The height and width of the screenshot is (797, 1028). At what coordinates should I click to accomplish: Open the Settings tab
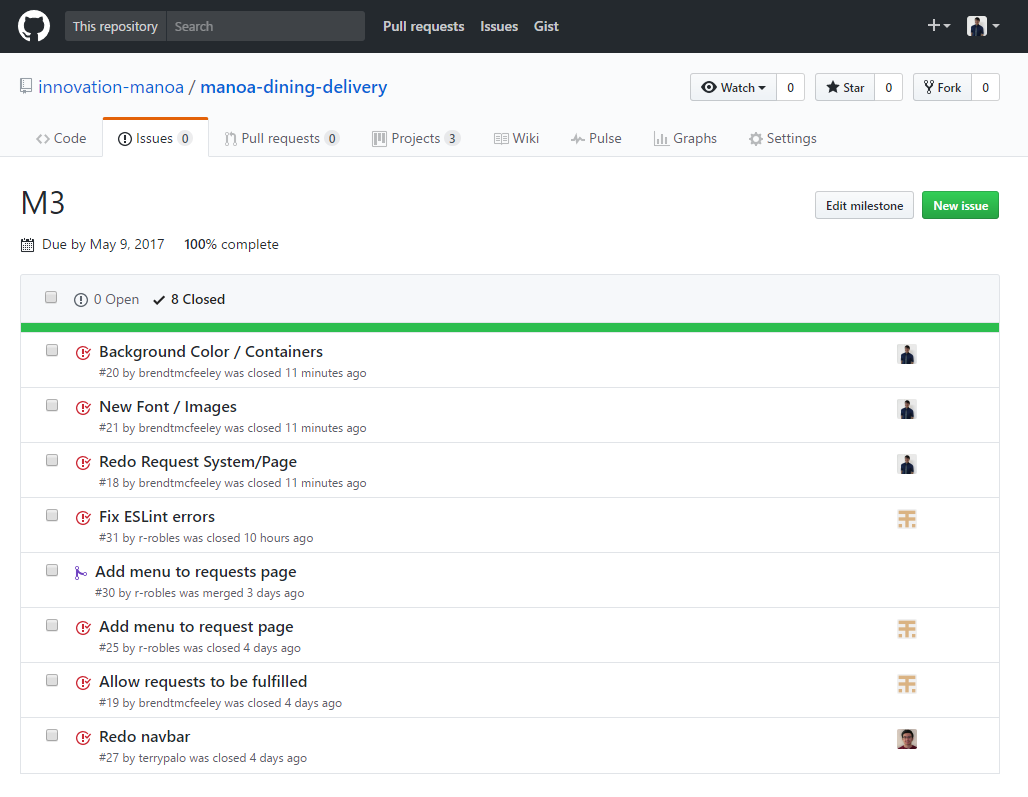[783, 138]
